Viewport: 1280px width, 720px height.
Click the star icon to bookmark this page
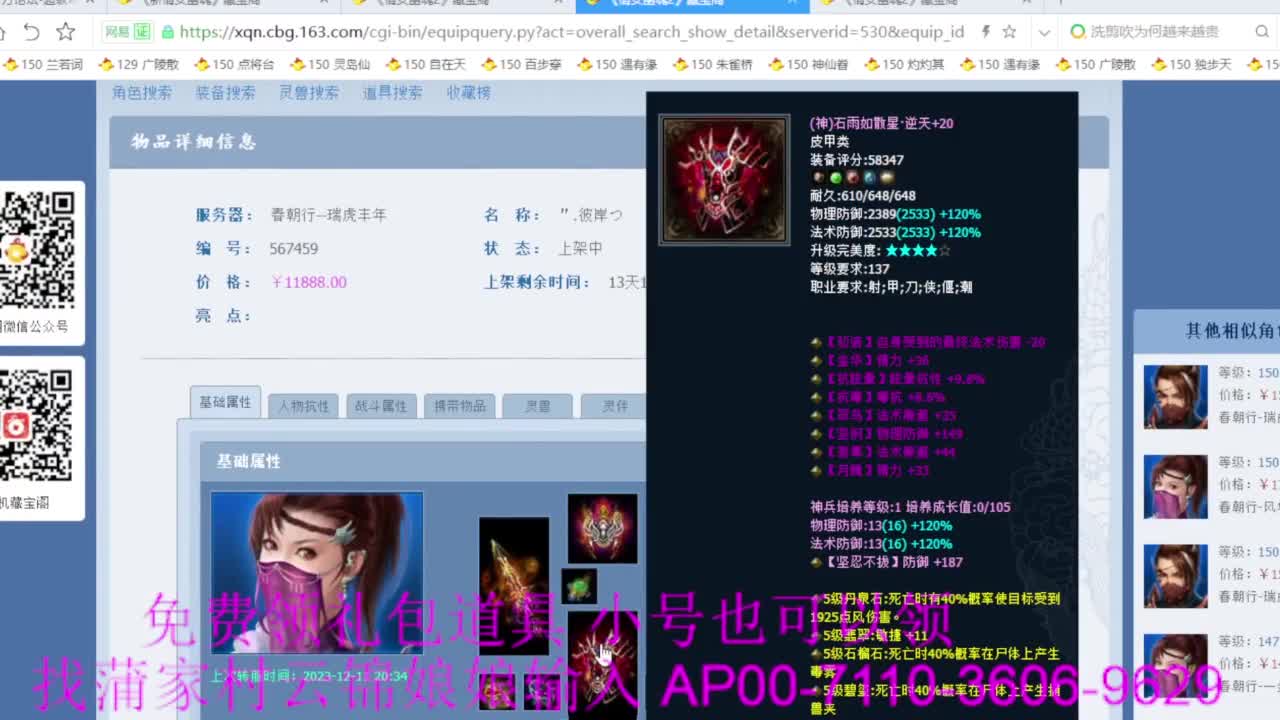tap(1010, 31)
